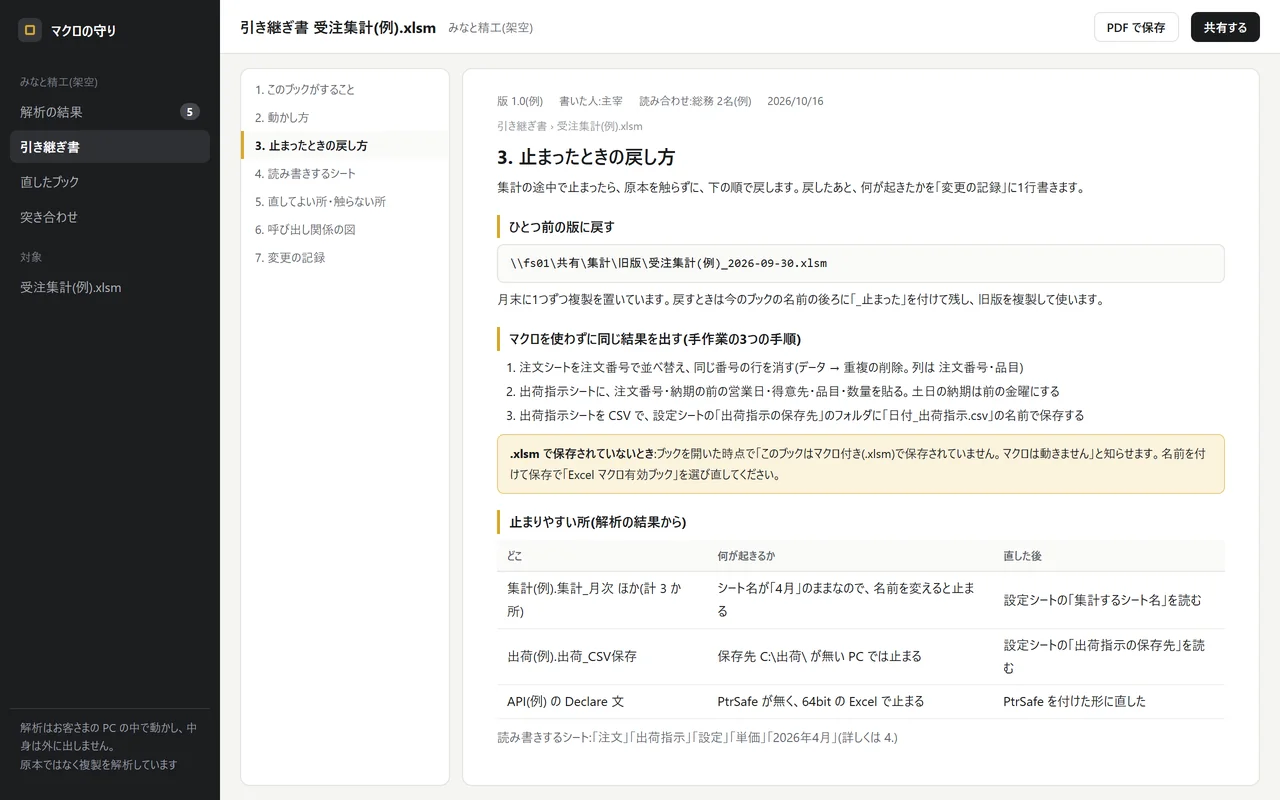Go to section 6. 呼び出し関係の図
This screenshot has width=1280, height=800.
[x=345, y=230]
